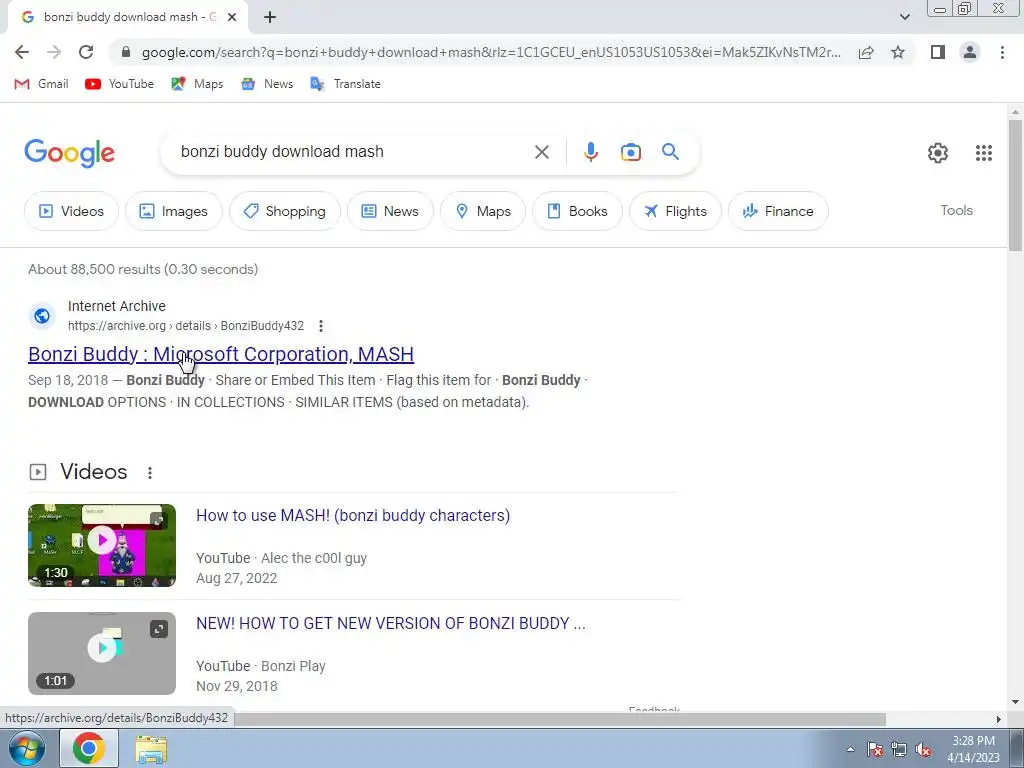
Task: Filter results by Videos
Action: [x=71, y=211]
